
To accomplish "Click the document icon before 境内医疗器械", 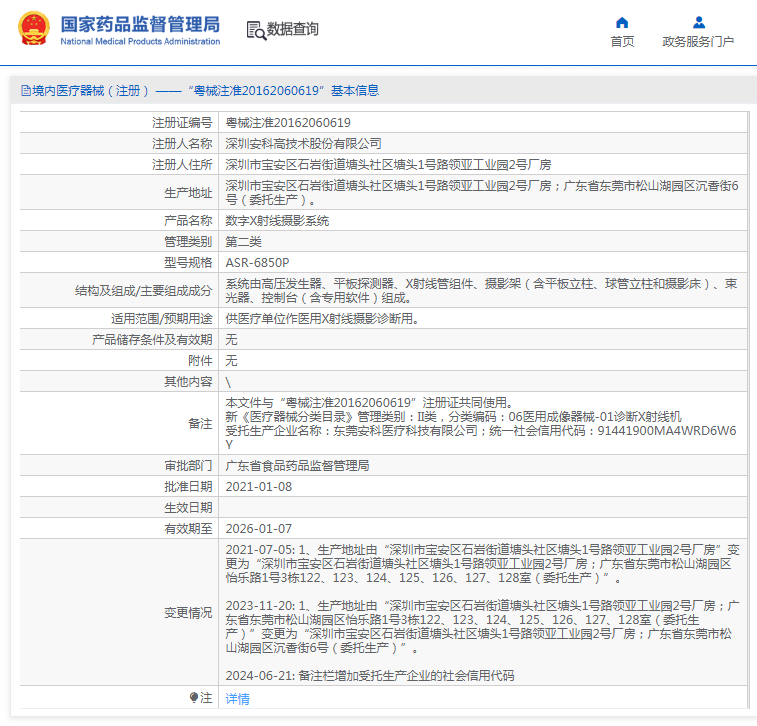I will pos(26,91).
